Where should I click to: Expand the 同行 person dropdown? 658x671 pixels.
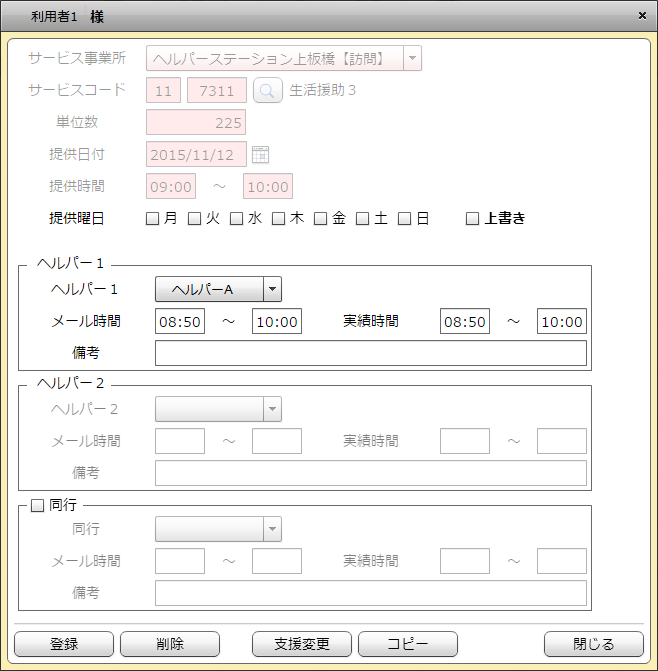click(x=272, y=529)
